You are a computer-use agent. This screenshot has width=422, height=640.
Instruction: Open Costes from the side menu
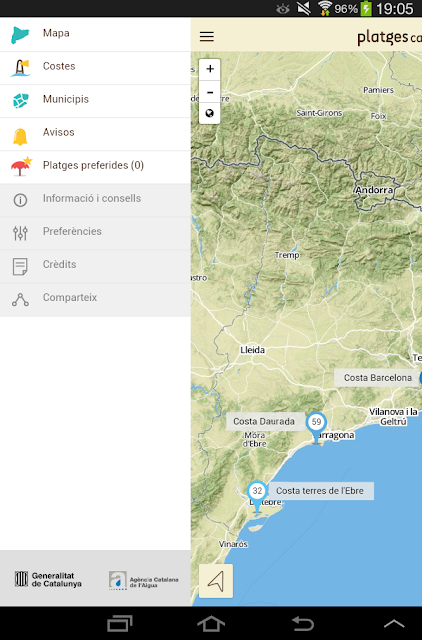pos(96,68)
